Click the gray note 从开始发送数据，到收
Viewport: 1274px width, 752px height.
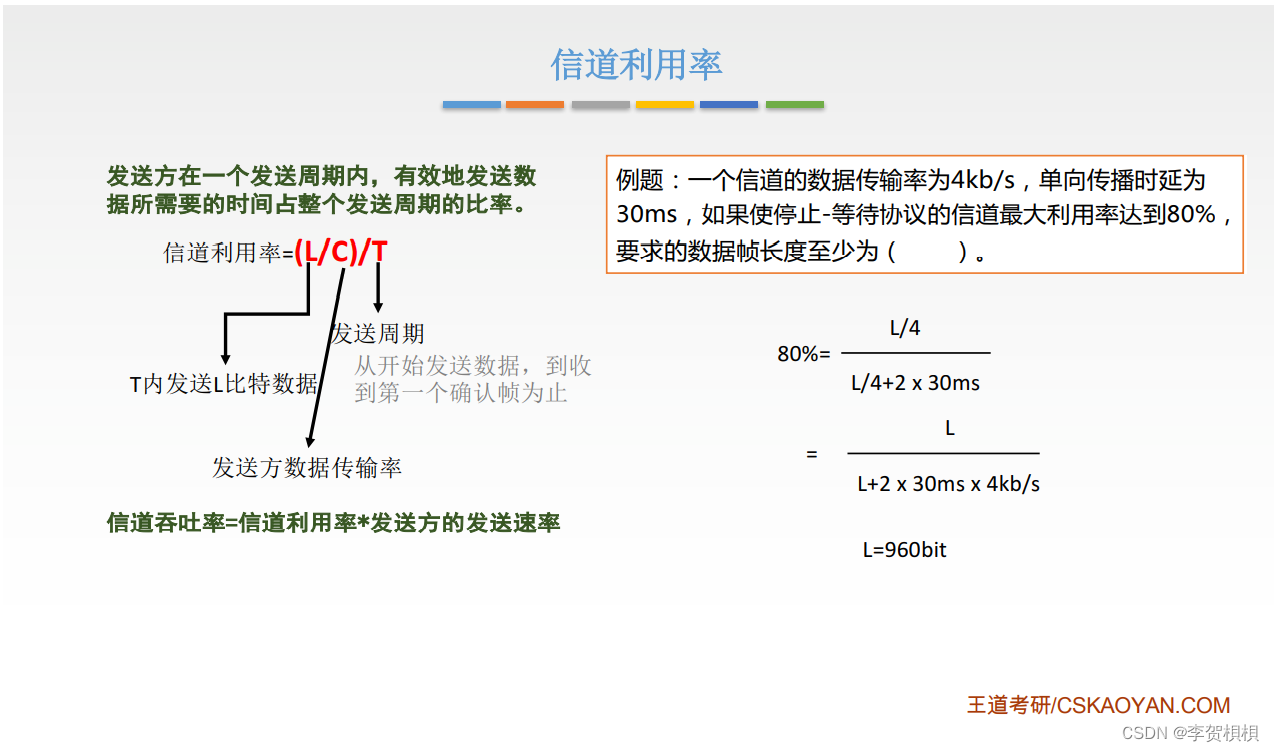[x=473, y=366]
